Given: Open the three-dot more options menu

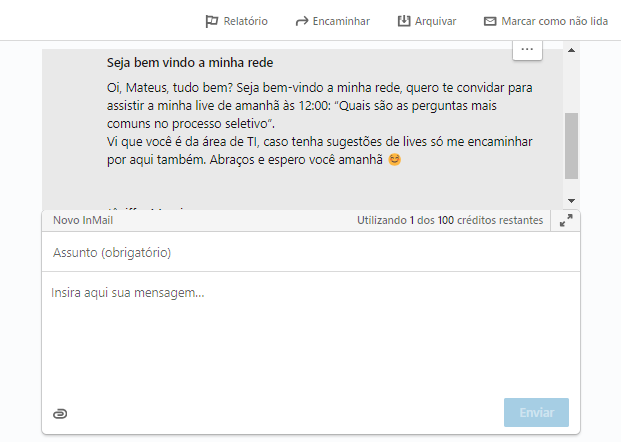Looking at the screenshot, I should [x=527, y=50].
